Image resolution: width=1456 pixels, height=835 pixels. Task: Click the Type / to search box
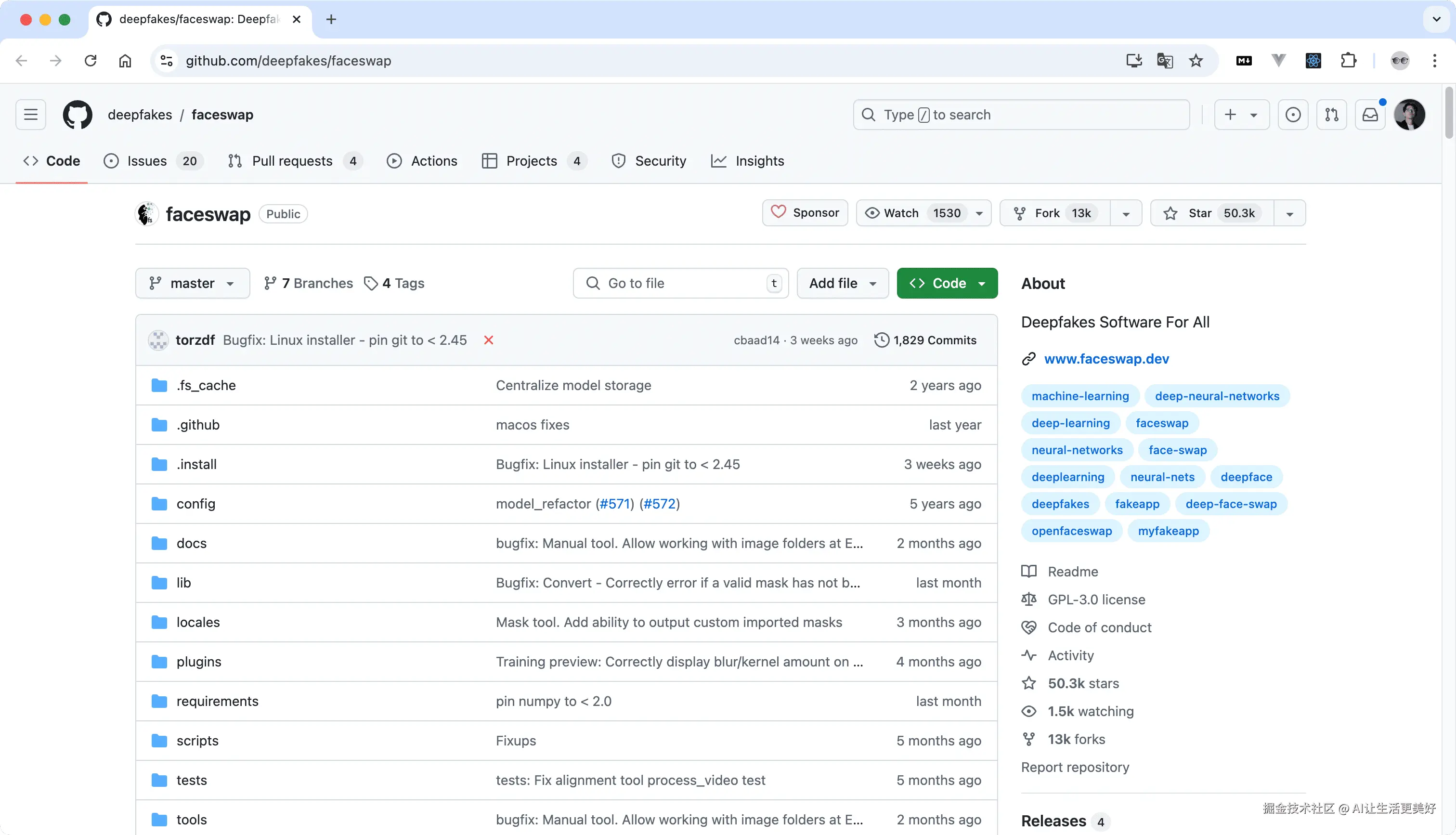coord(1022,115)
